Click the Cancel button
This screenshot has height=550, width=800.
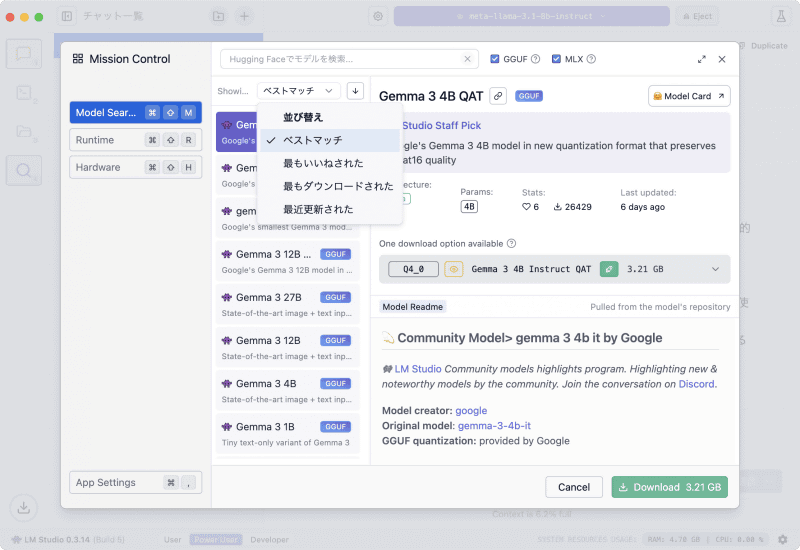pos(573,487)
